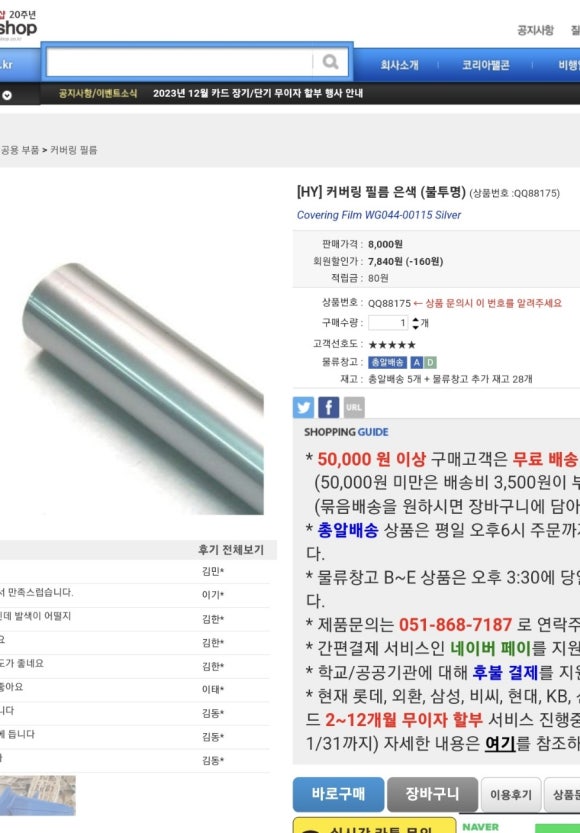Select warehouse badge A
580x833 pixels.
coord(416,362)
